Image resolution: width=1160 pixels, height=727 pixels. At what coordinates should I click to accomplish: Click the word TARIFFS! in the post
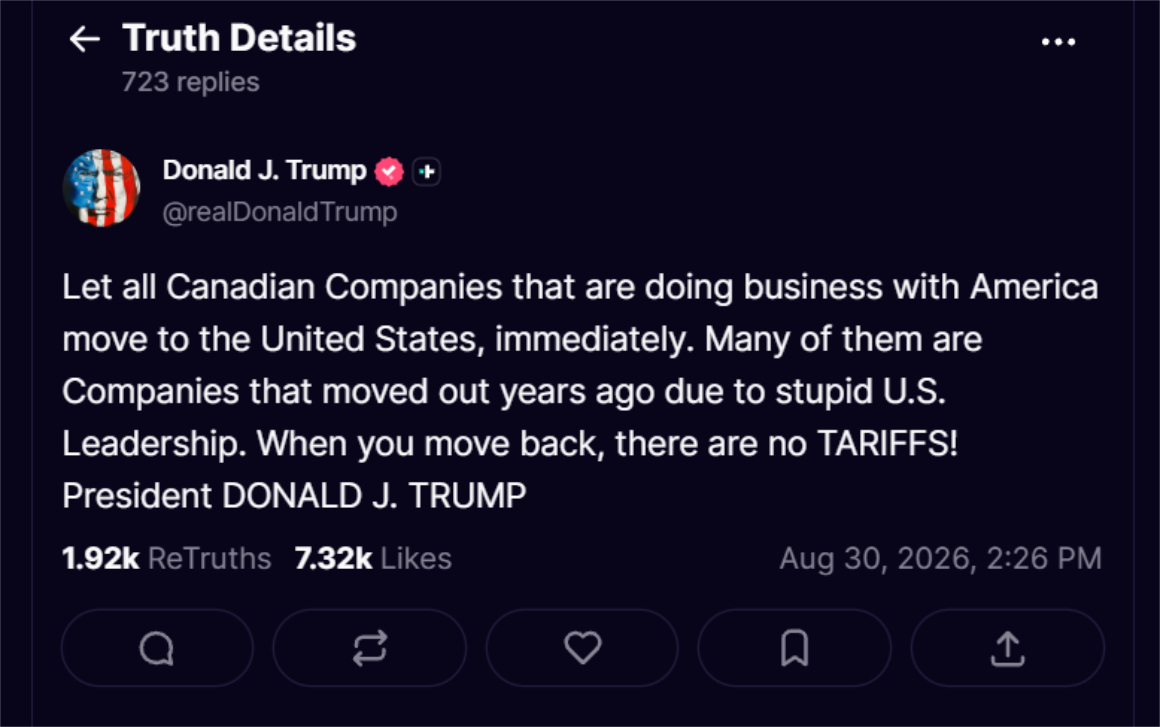(887, 444)
